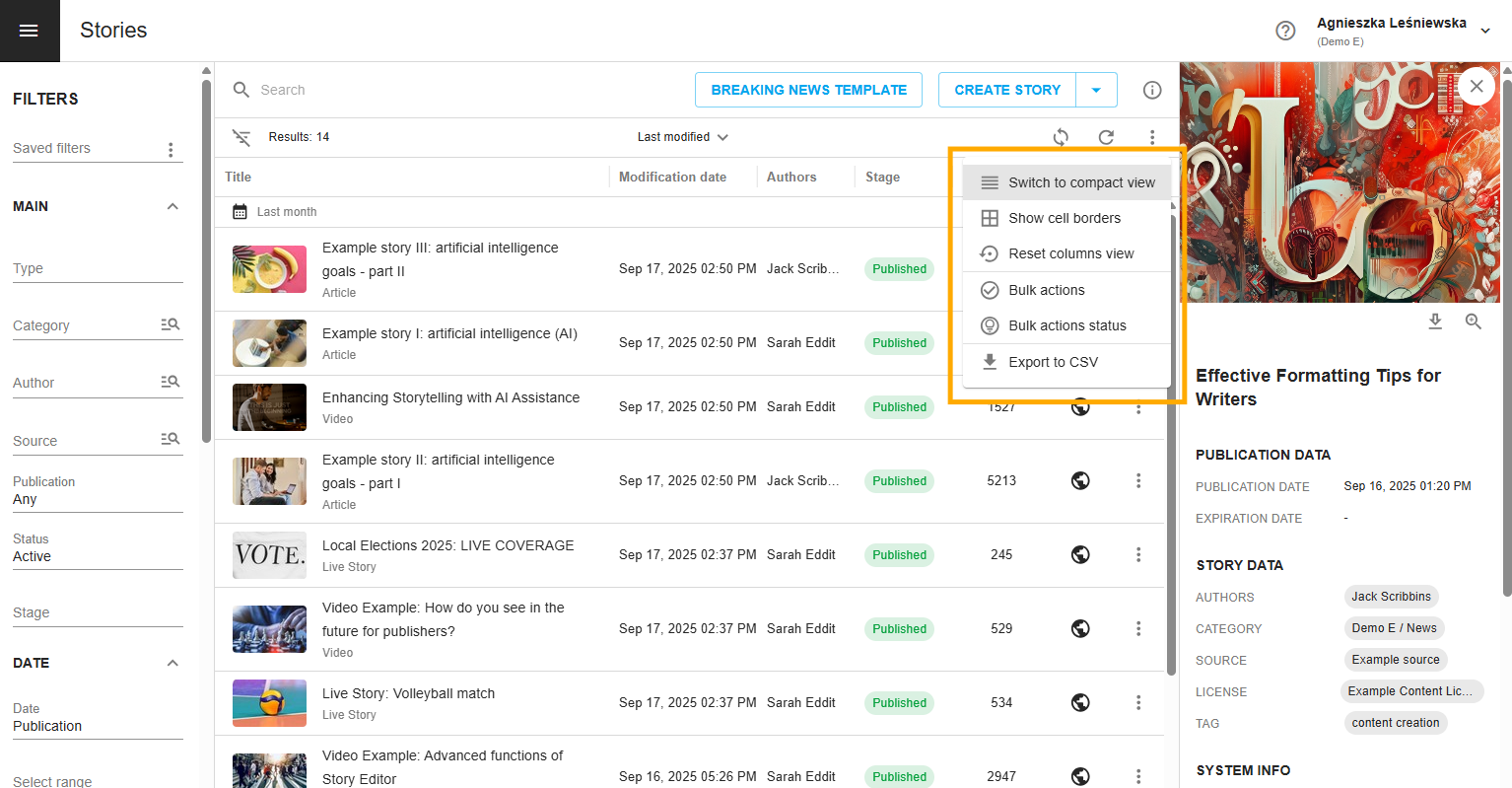The height and width of the screenshot is (788, 1512).
Task: Open Saved filters options menu
Action: [x=171, y=150]
